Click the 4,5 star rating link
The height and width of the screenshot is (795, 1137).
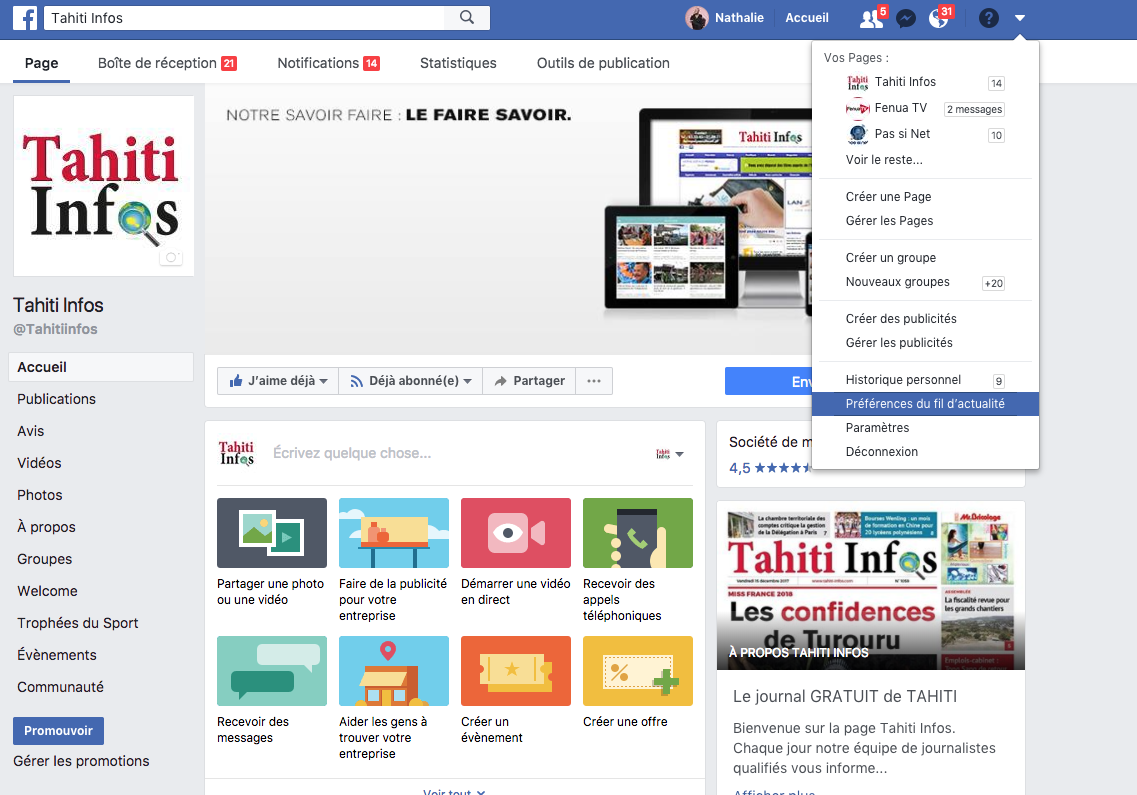(x=769, y=468)
